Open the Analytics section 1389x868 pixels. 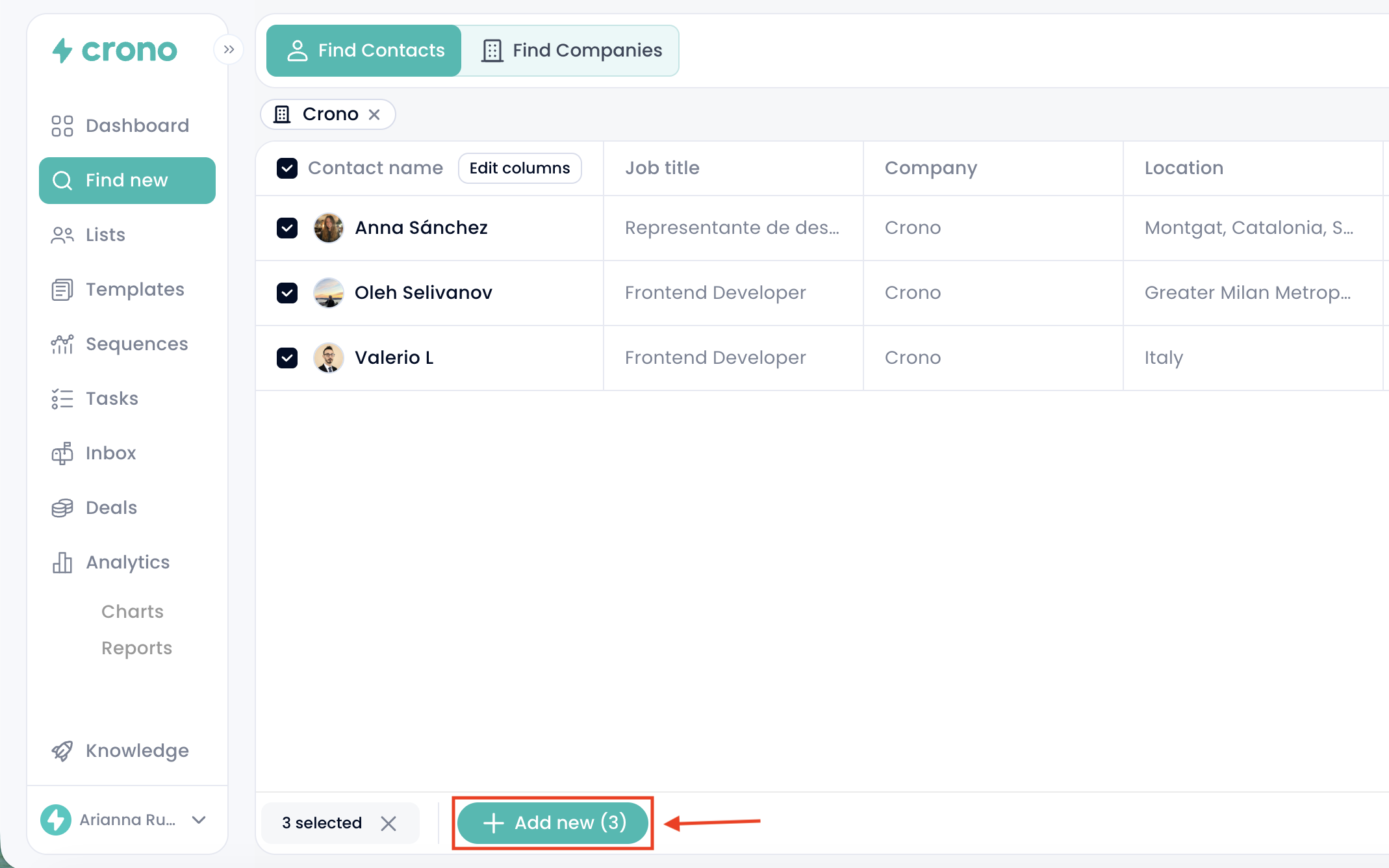pyautogui.click(x=127, y=563)
